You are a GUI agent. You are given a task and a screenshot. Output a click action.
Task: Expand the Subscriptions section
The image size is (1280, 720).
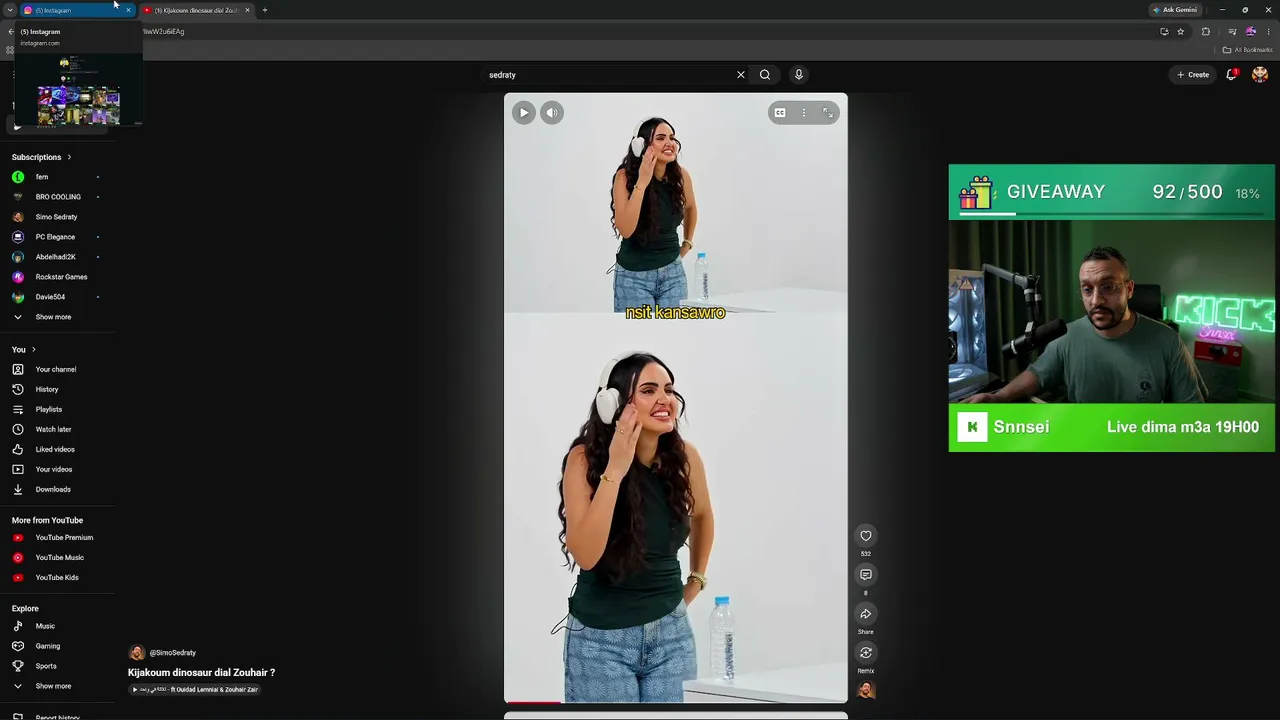(x=41, y=157)
